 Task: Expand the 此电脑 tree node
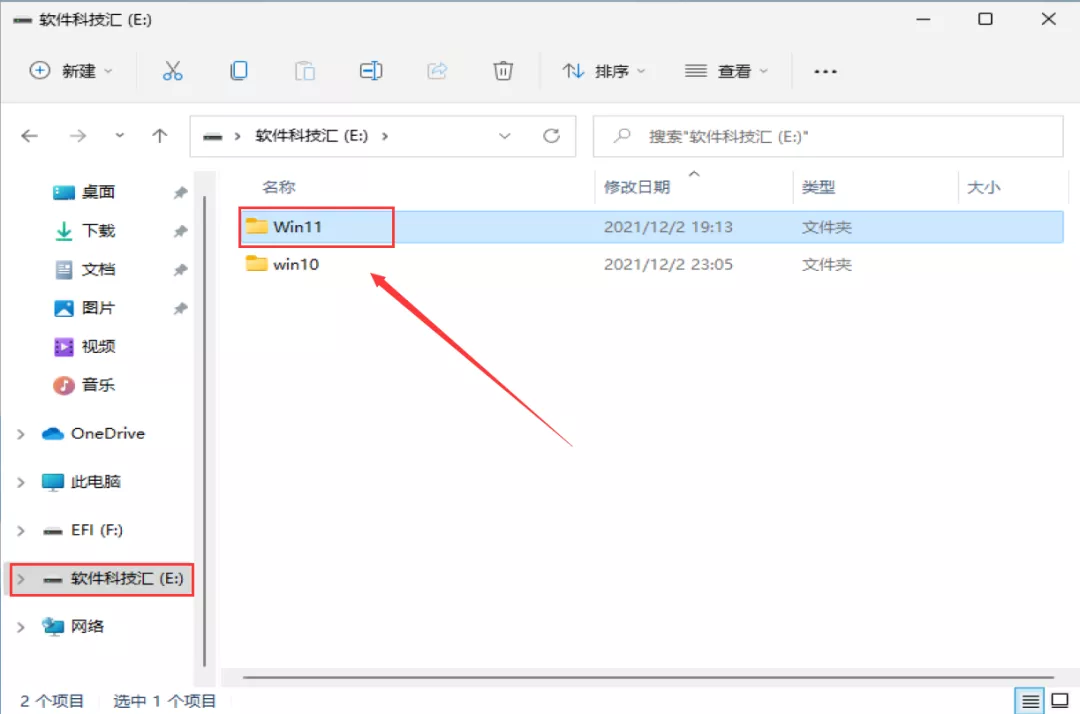point(21,482)
